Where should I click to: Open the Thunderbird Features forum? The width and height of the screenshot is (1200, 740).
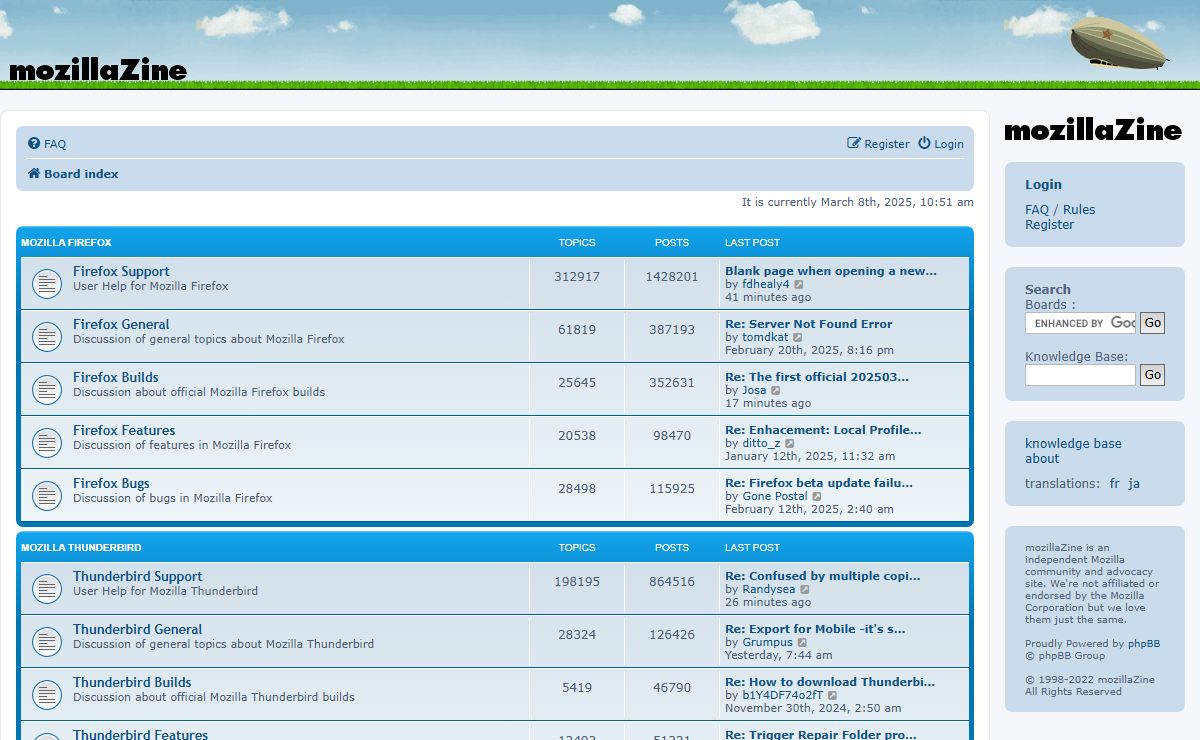pyautogui.click(x=141, y=734)
